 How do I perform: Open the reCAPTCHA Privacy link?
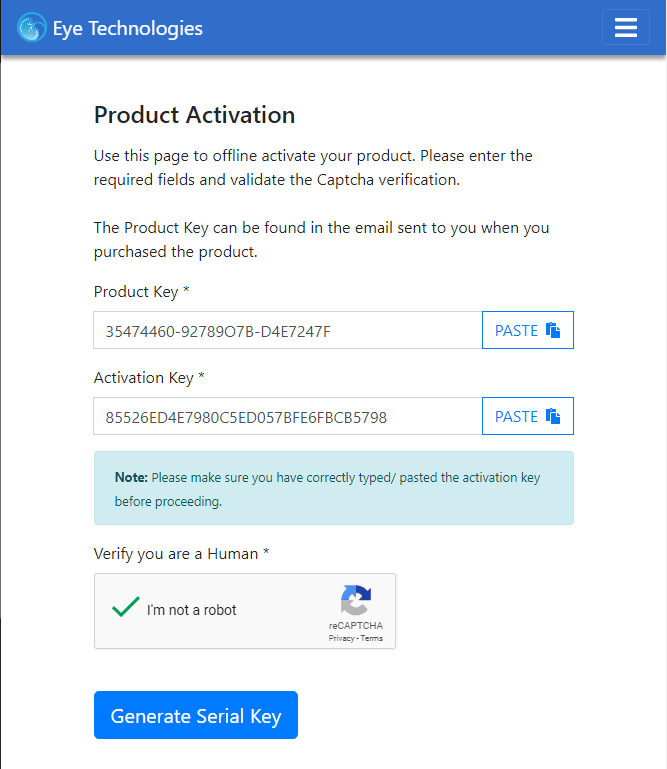pyautogui.click(x=341, y=638)
